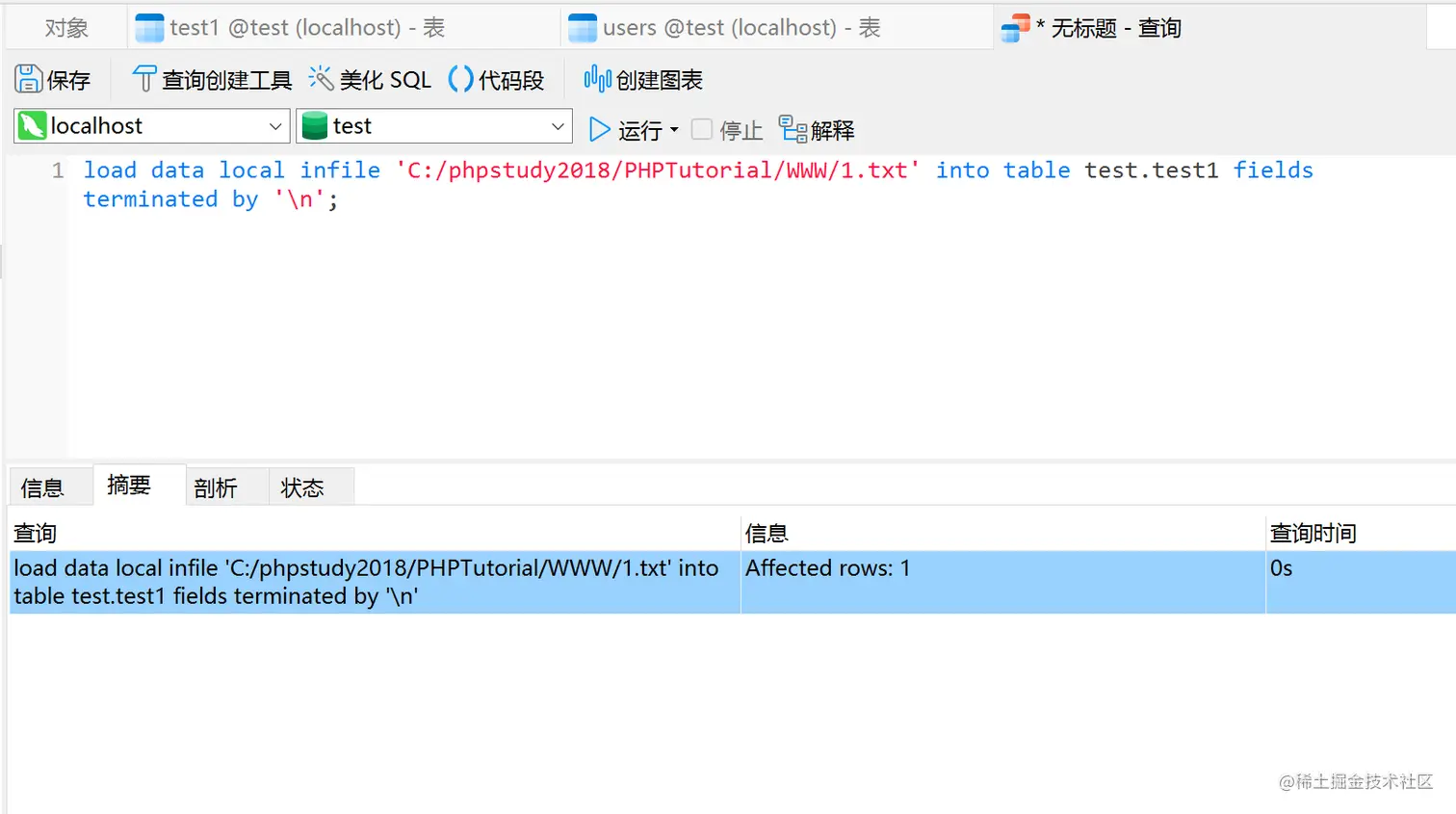Open the query builder tool
Image resolution: width=1456 pixels, height=814 pixels.
[x=212, y=79]
